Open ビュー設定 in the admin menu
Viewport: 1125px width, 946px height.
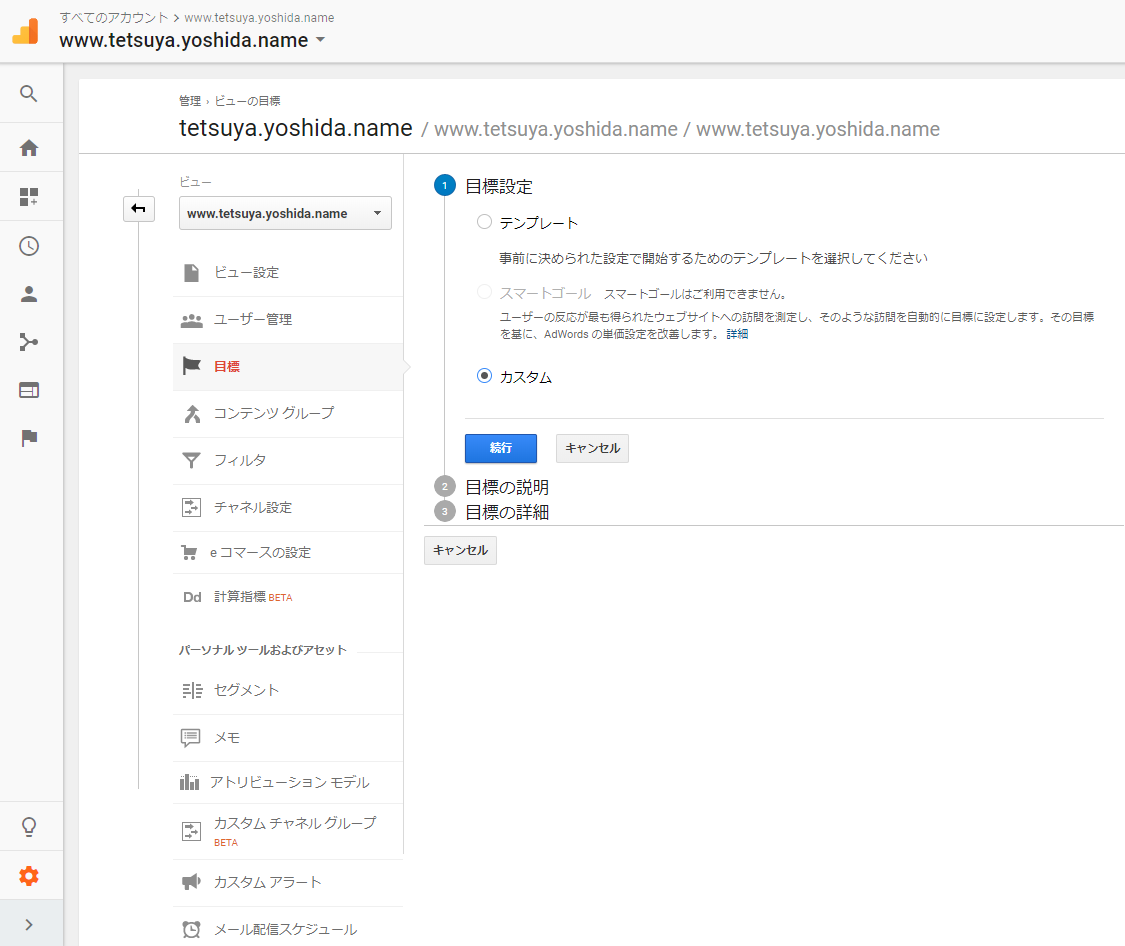point(246,273)
